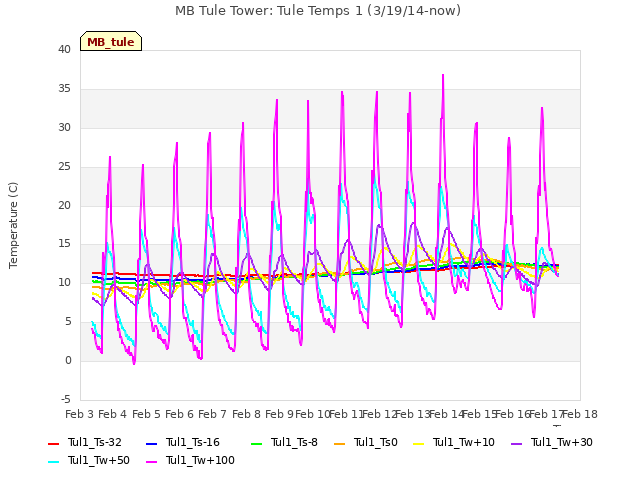640x480 pixels.
Task: Click the cyan Tul1_Tw+50 legend swatch
Action: 53,461
